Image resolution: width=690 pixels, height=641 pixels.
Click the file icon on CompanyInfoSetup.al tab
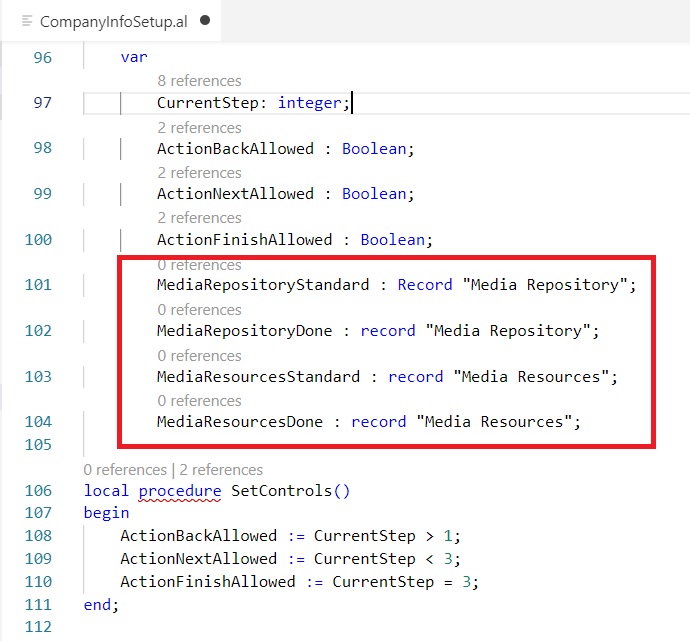click(x=27, y=20)
